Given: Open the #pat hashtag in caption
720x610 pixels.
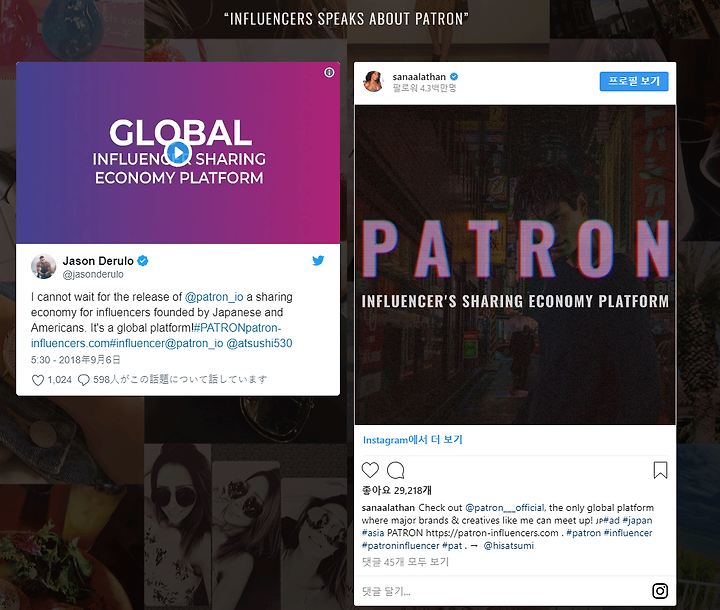Looking at the screenshot, I should click(452, 546).
